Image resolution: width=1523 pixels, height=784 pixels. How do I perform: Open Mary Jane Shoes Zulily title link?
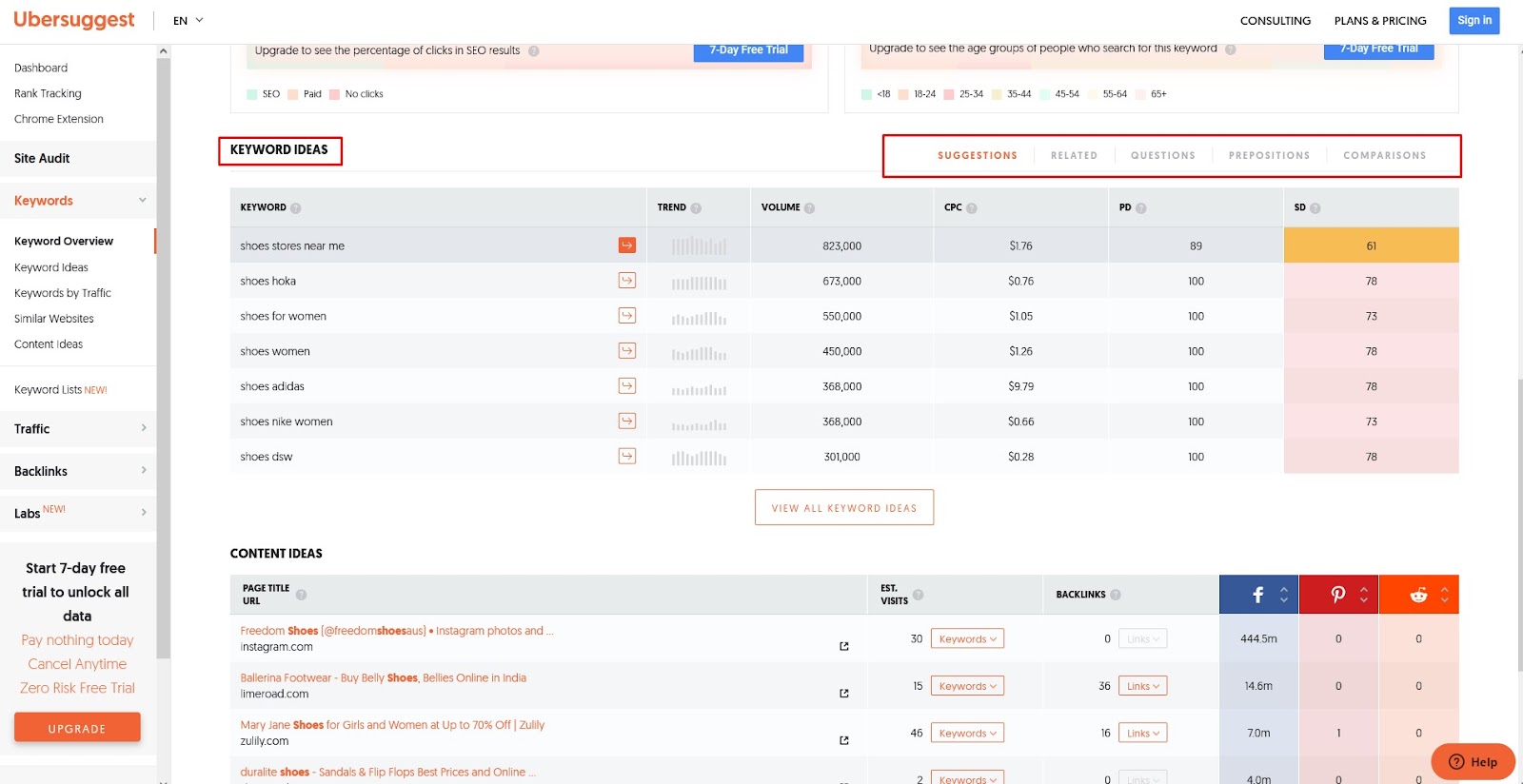coord(392,725)
